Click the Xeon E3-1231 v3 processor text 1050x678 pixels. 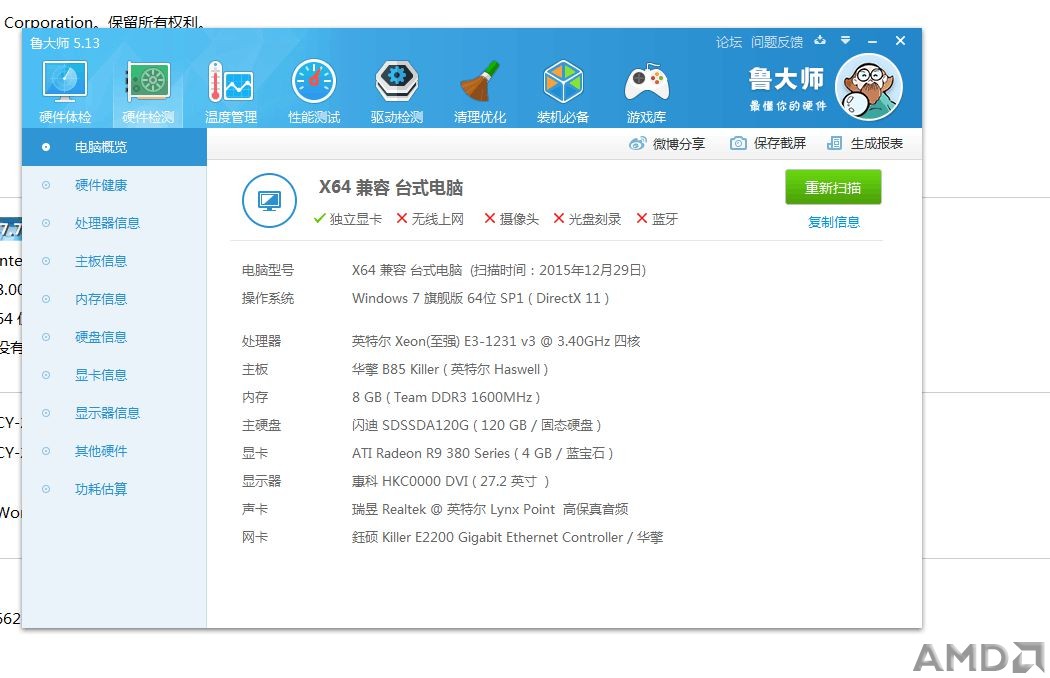496,341
